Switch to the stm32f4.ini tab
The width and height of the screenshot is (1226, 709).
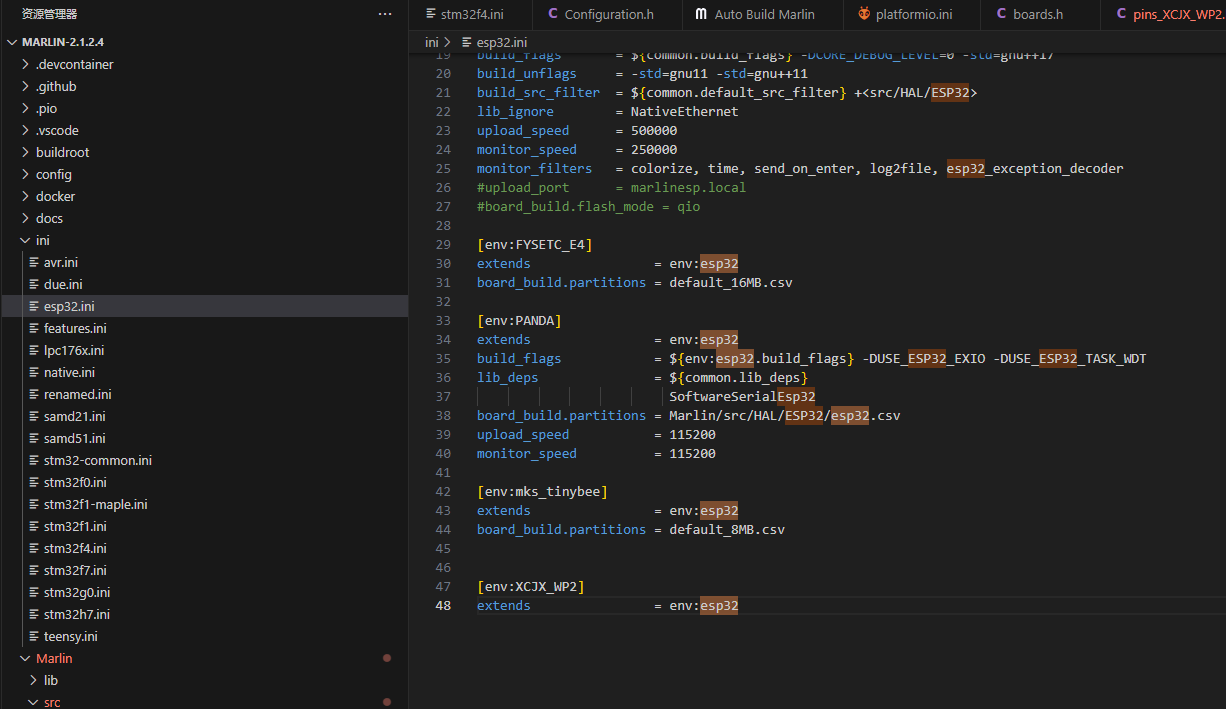(471, 14)
